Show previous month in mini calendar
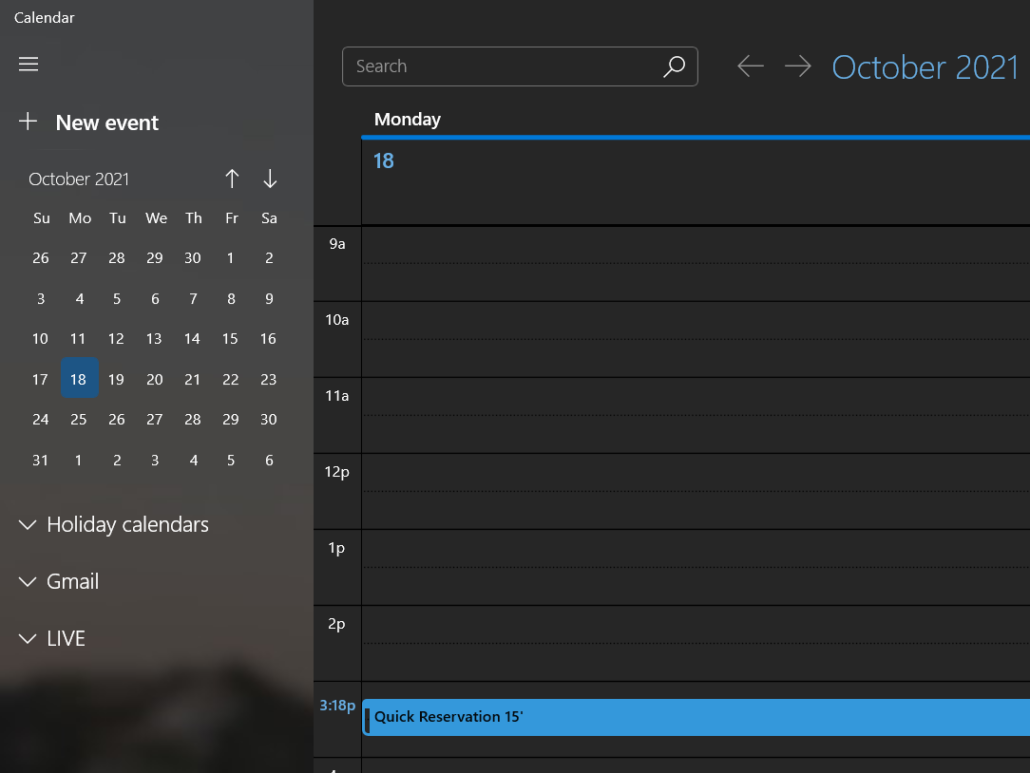Viewport: 1030px width, 773px height. pyautogui.click(x=232, y=179)
